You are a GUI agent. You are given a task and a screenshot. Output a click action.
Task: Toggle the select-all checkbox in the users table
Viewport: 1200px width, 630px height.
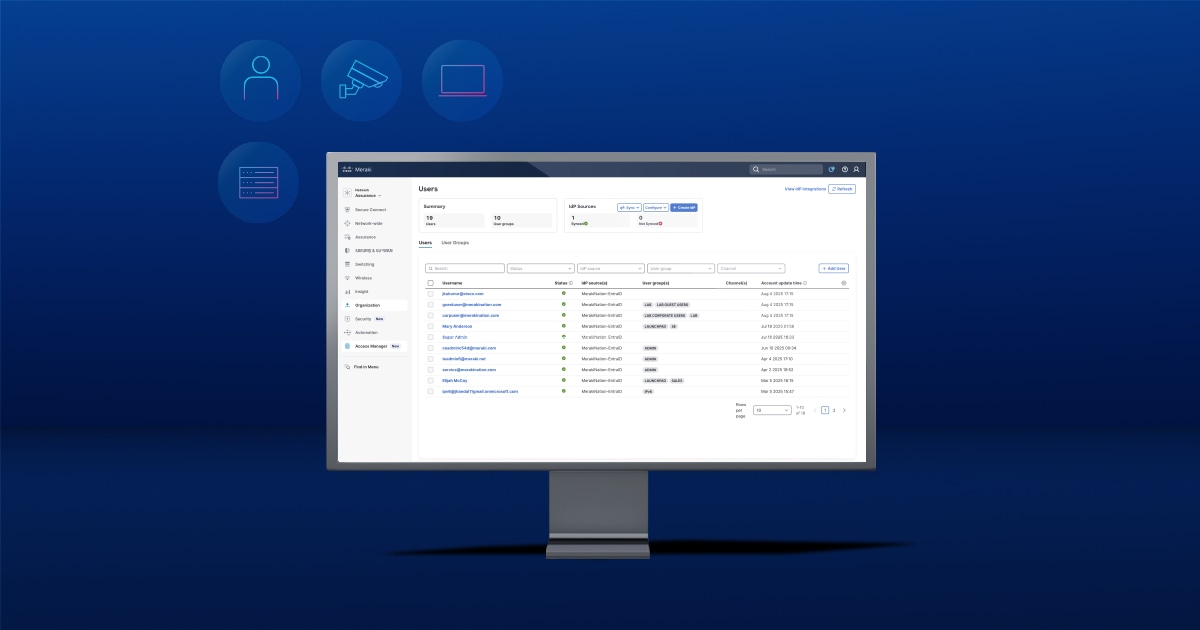click(x=429, y=282)
